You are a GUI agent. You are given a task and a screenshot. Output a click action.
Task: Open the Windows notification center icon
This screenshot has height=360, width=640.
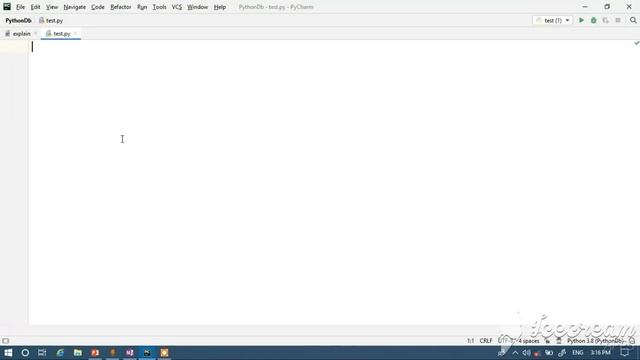click(625, 353)
